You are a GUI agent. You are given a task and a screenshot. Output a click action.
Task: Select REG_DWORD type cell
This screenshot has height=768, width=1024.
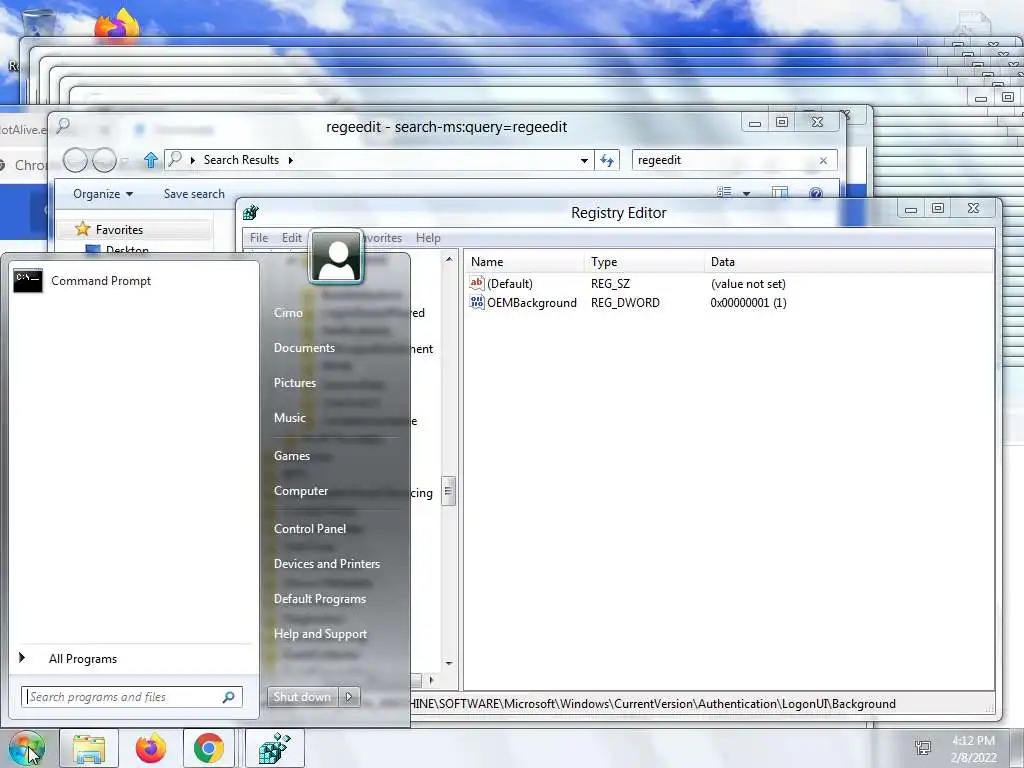point(625,303)
